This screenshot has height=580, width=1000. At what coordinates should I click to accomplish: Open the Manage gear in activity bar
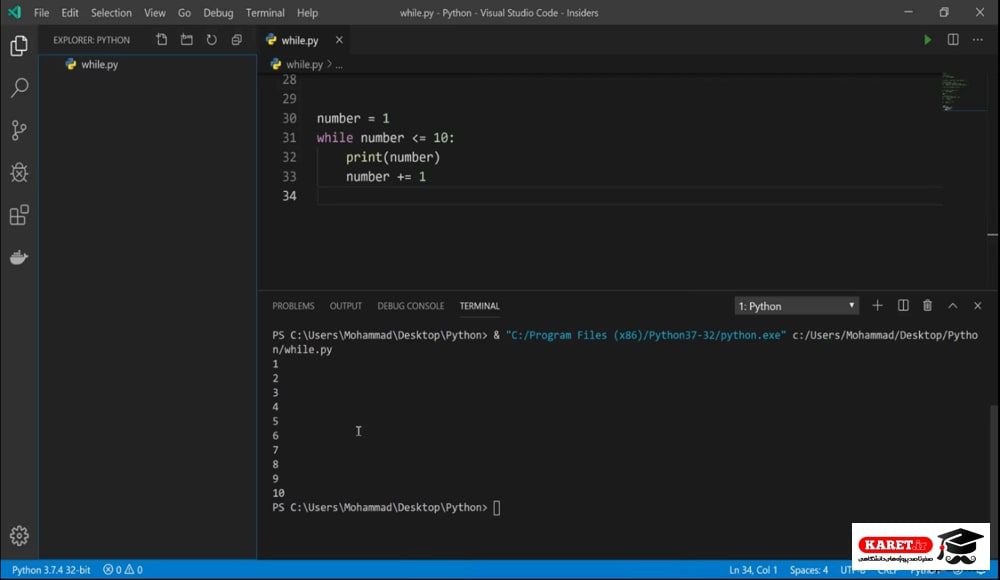[x=19, y=535]
